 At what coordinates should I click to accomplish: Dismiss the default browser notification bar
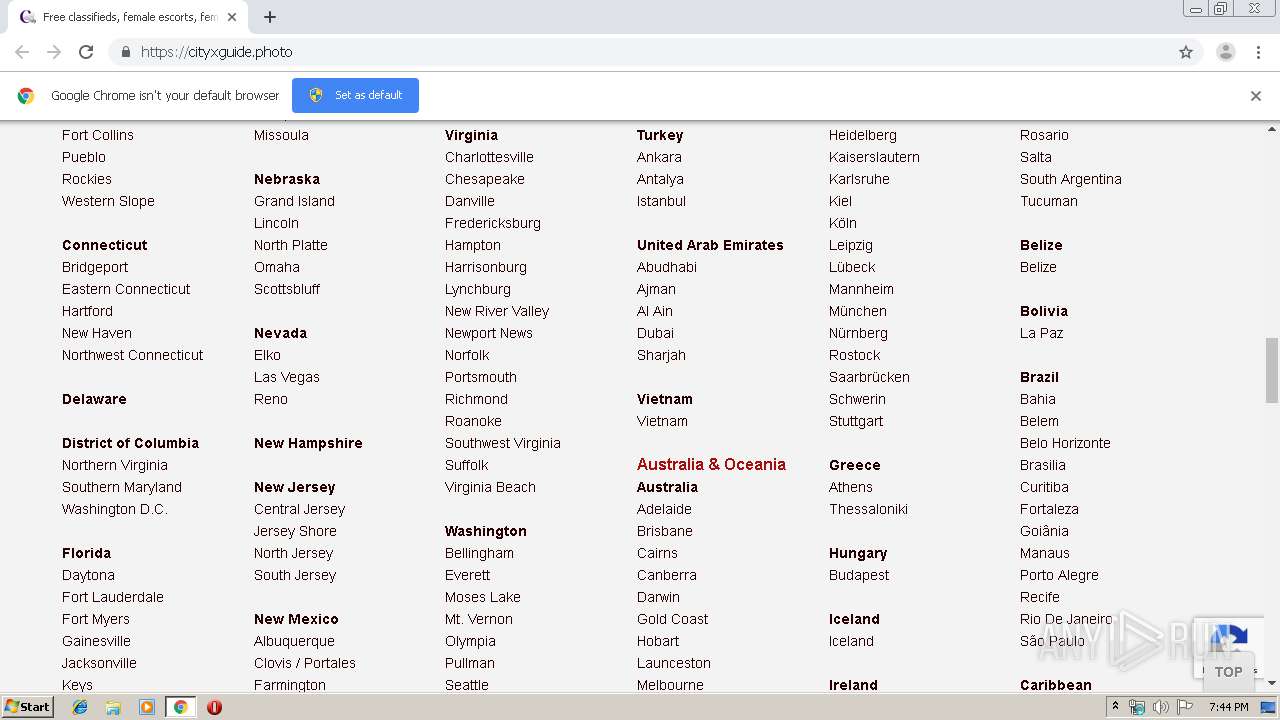pos(1256,96)
